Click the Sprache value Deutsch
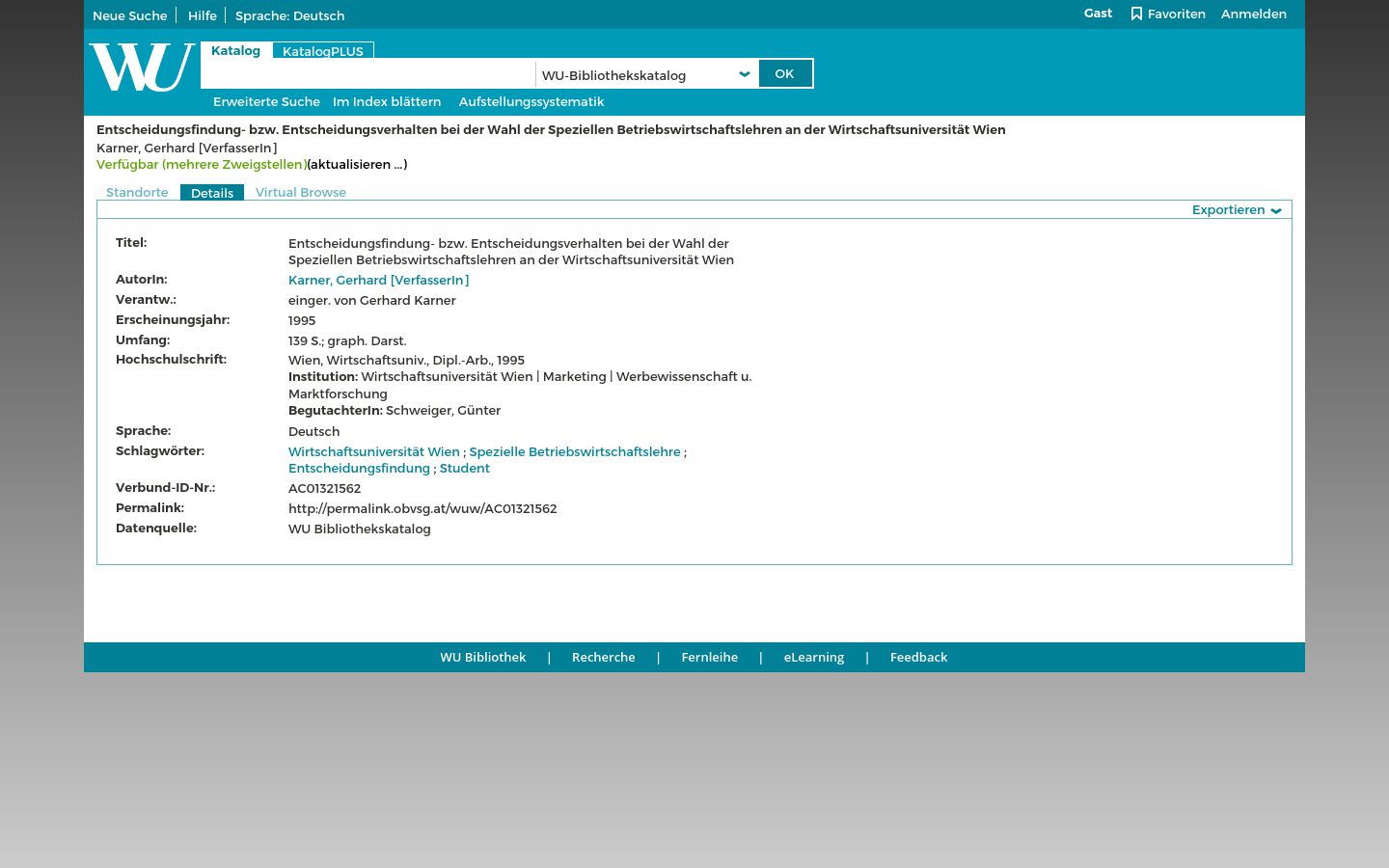 314,431
